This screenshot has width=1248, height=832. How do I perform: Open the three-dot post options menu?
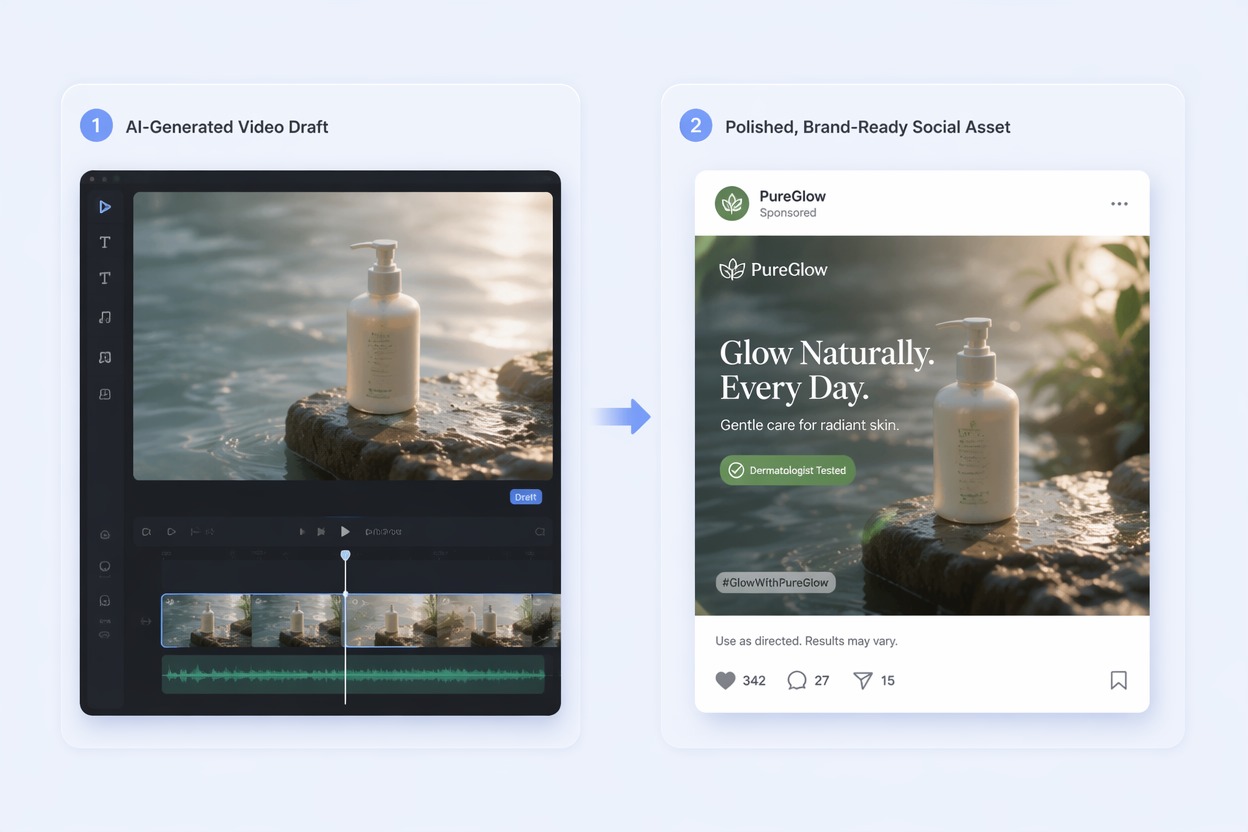[x=1119, y=204]
